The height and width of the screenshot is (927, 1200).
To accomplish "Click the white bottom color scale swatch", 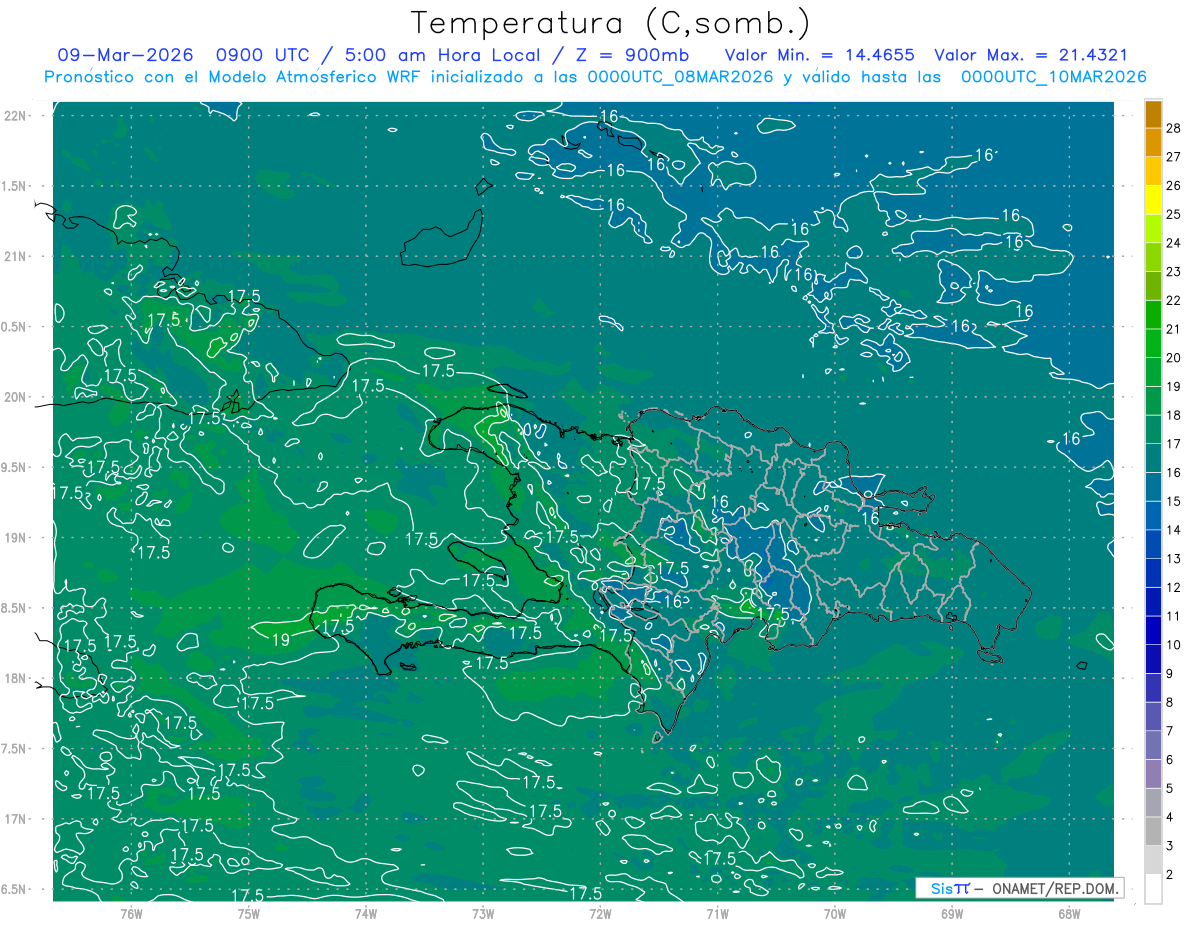I will 1153,889.
